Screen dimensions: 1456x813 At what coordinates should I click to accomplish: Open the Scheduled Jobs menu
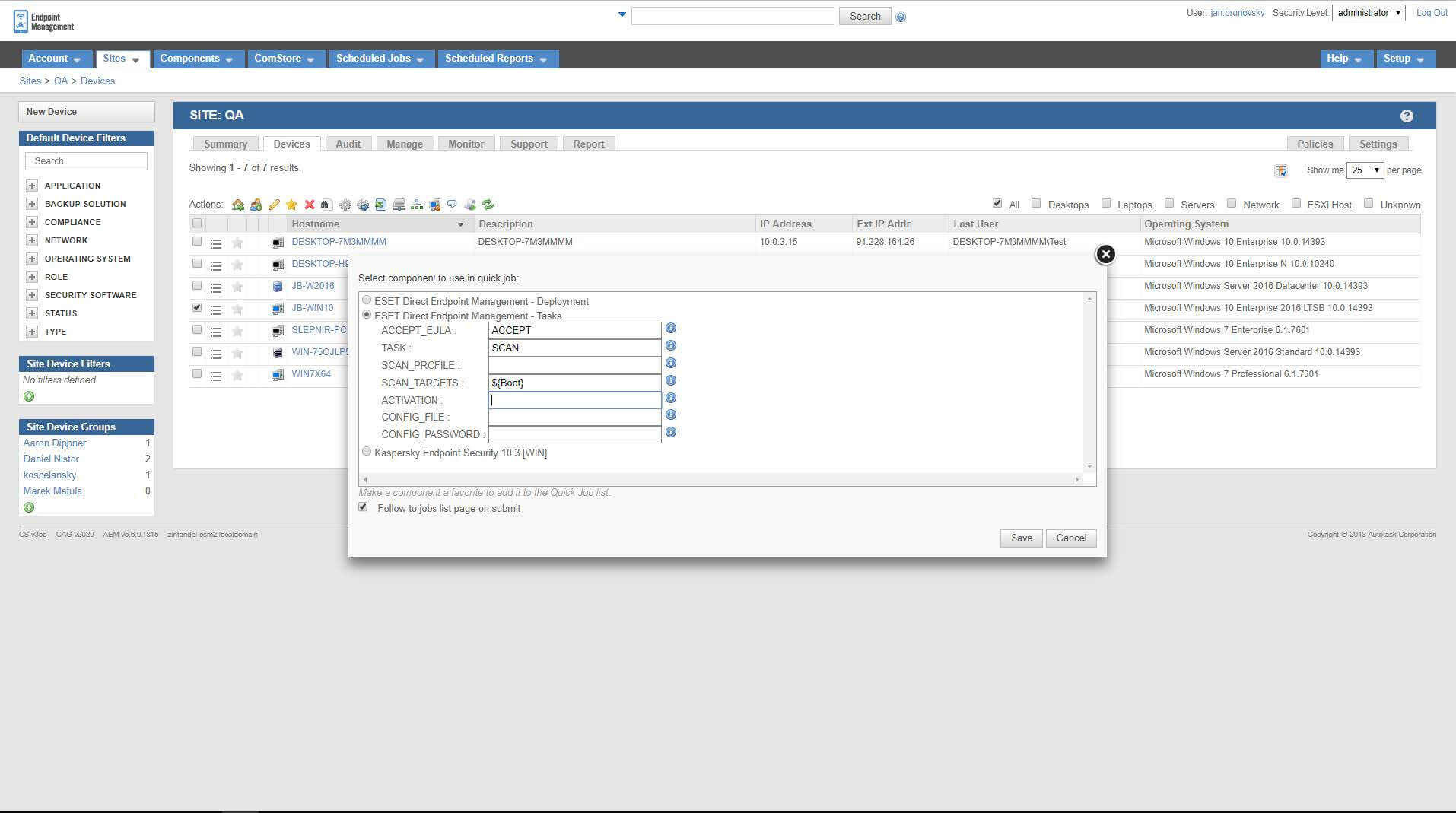[381, 59]
